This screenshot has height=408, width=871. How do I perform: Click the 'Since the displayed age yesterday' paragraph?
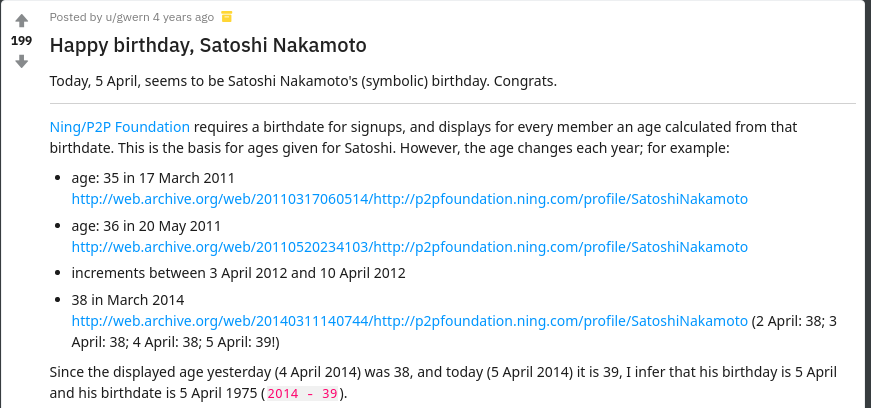[x=443, y=382]
